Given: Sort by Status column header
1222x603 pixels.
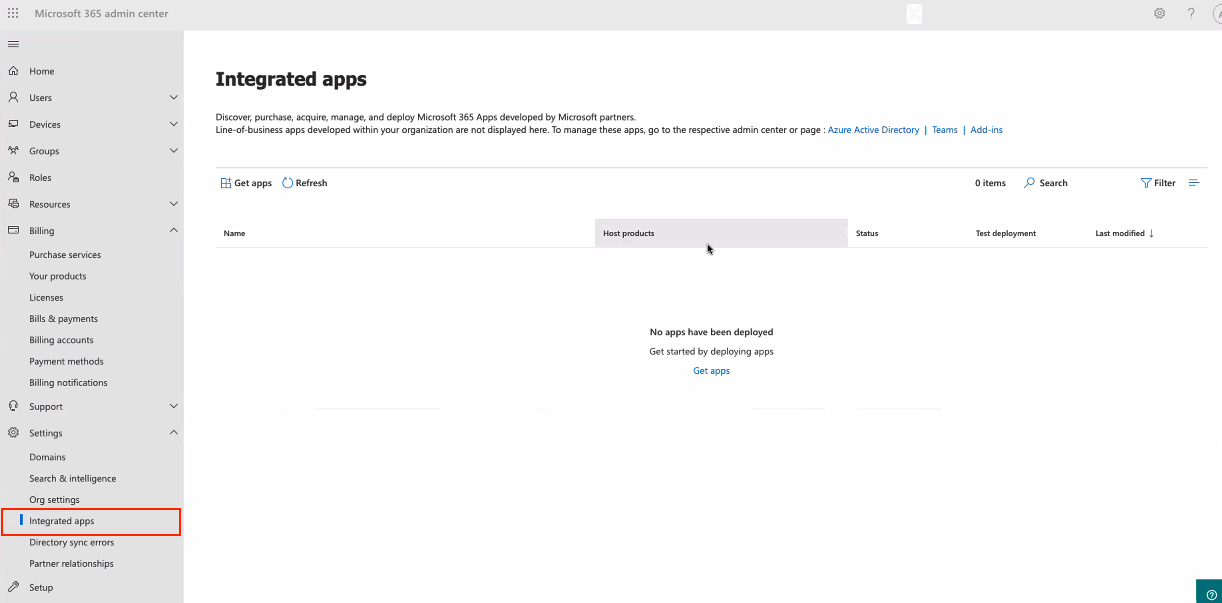Looking at the screenshot, I should [867, 233].
